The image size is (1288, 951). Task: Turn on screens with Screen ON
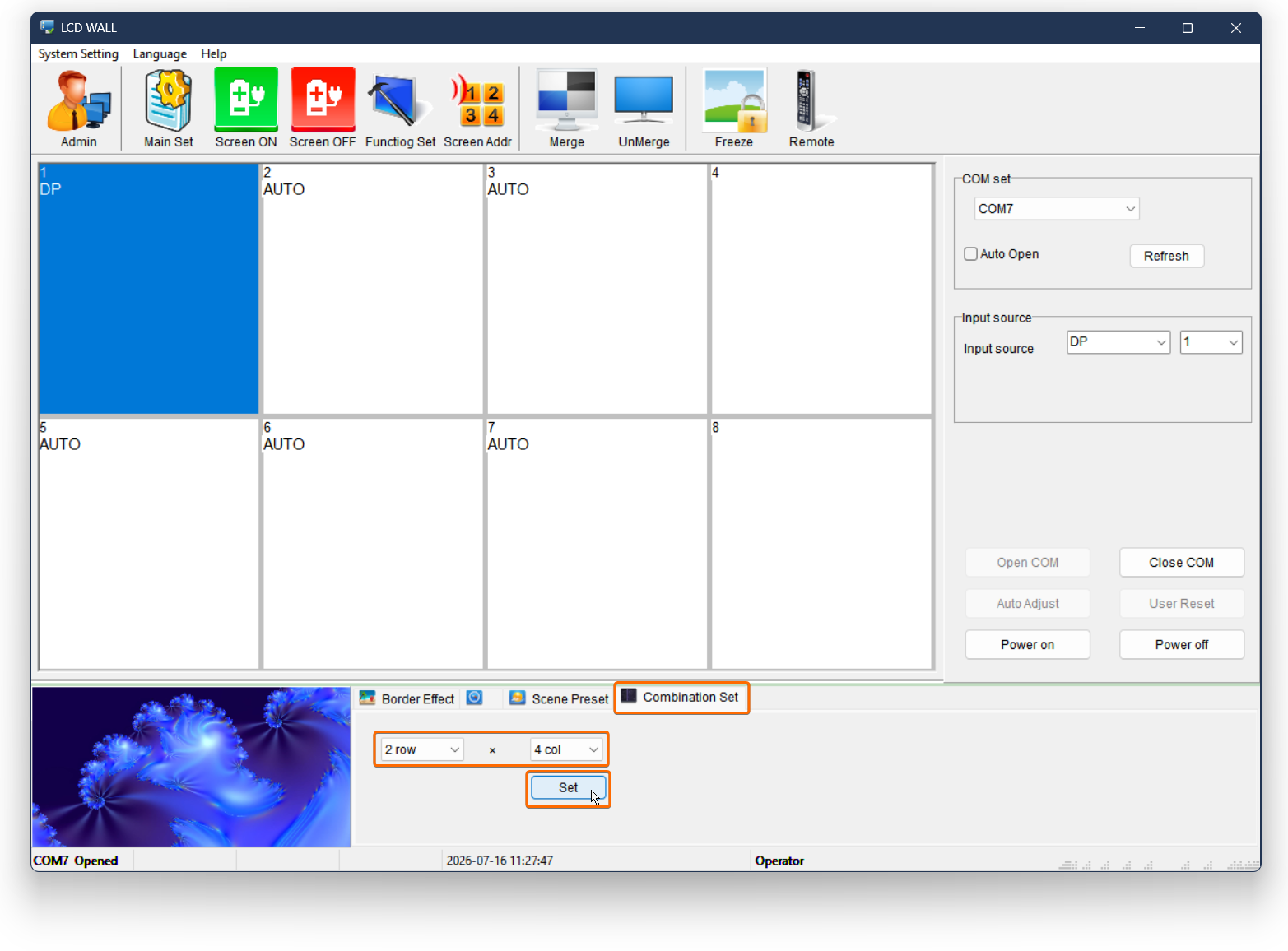pos(246,109)
